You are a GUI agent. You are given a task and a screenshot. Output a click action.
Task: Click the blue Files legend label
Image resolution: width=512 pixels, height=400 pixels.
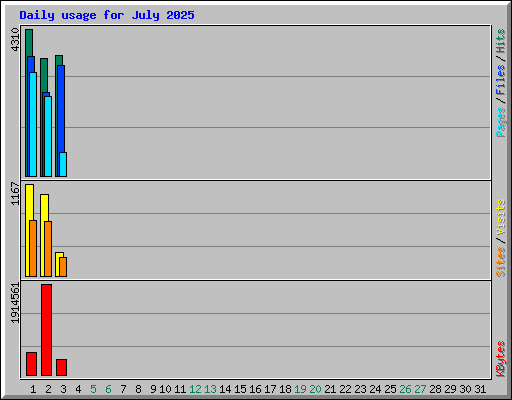pyautogui.click(x=500, y=80)
